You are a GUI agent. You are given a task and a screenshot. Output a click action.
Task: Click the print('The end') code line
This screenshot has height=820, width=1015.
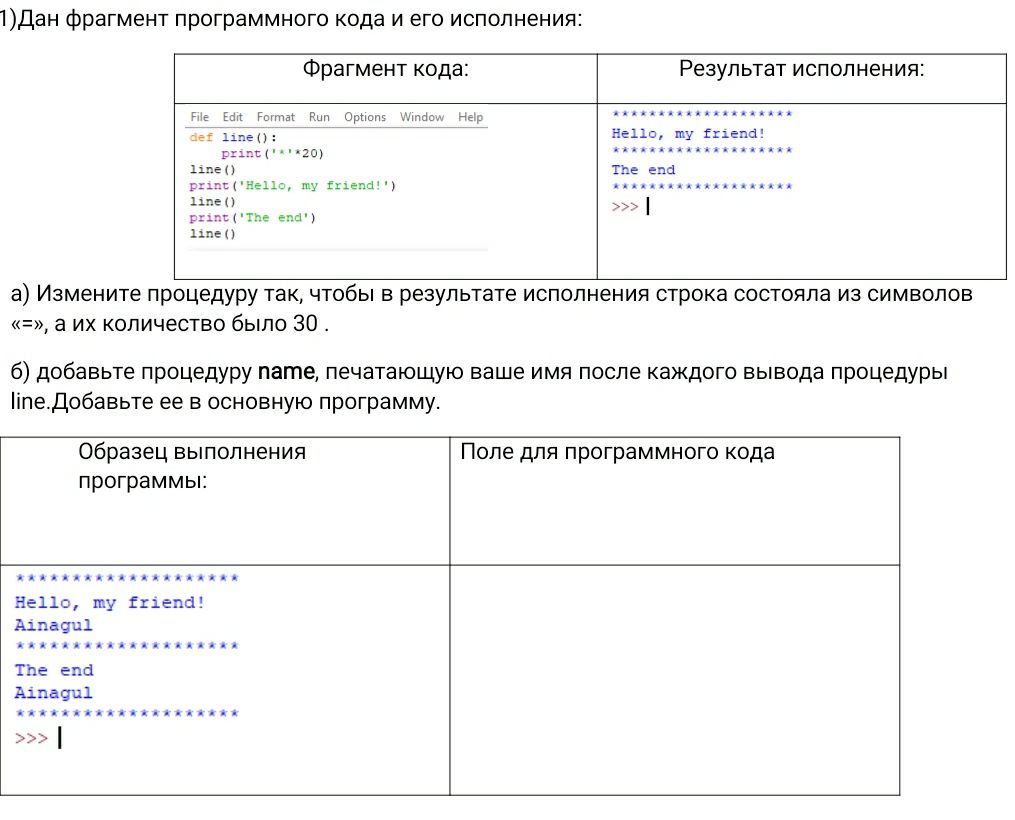click(252, 217)
